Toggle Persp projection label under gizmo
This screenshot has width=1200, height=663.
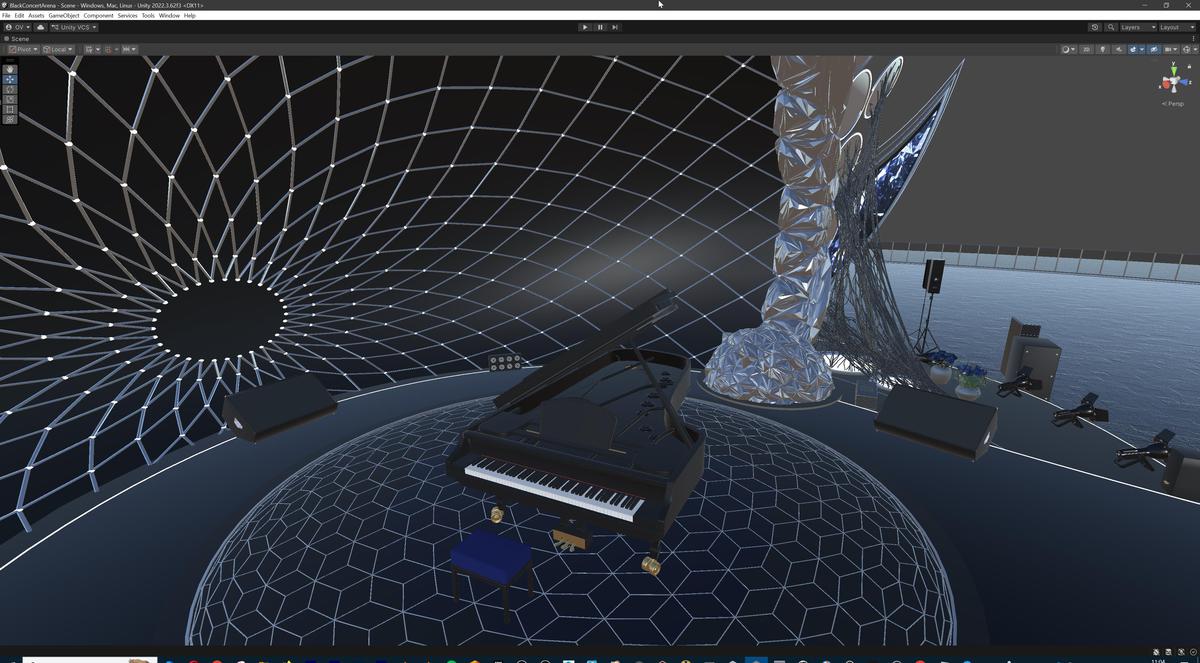coord(1174,104)
